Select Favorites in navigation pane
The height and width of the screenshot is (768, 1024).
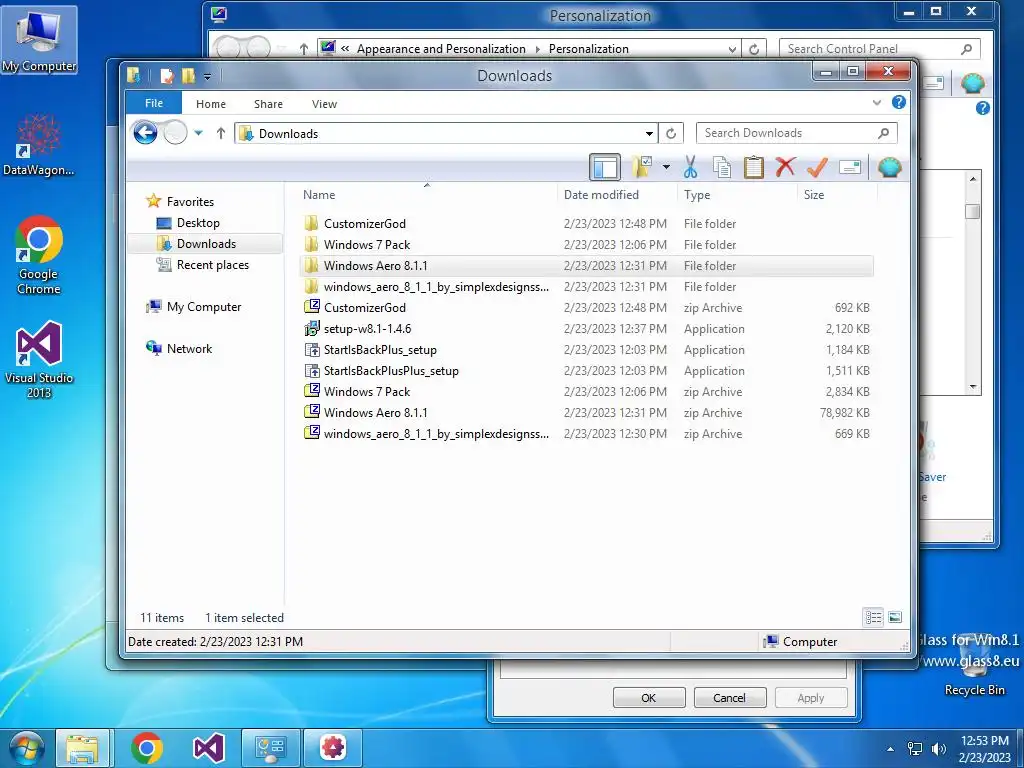pos(190,202)
